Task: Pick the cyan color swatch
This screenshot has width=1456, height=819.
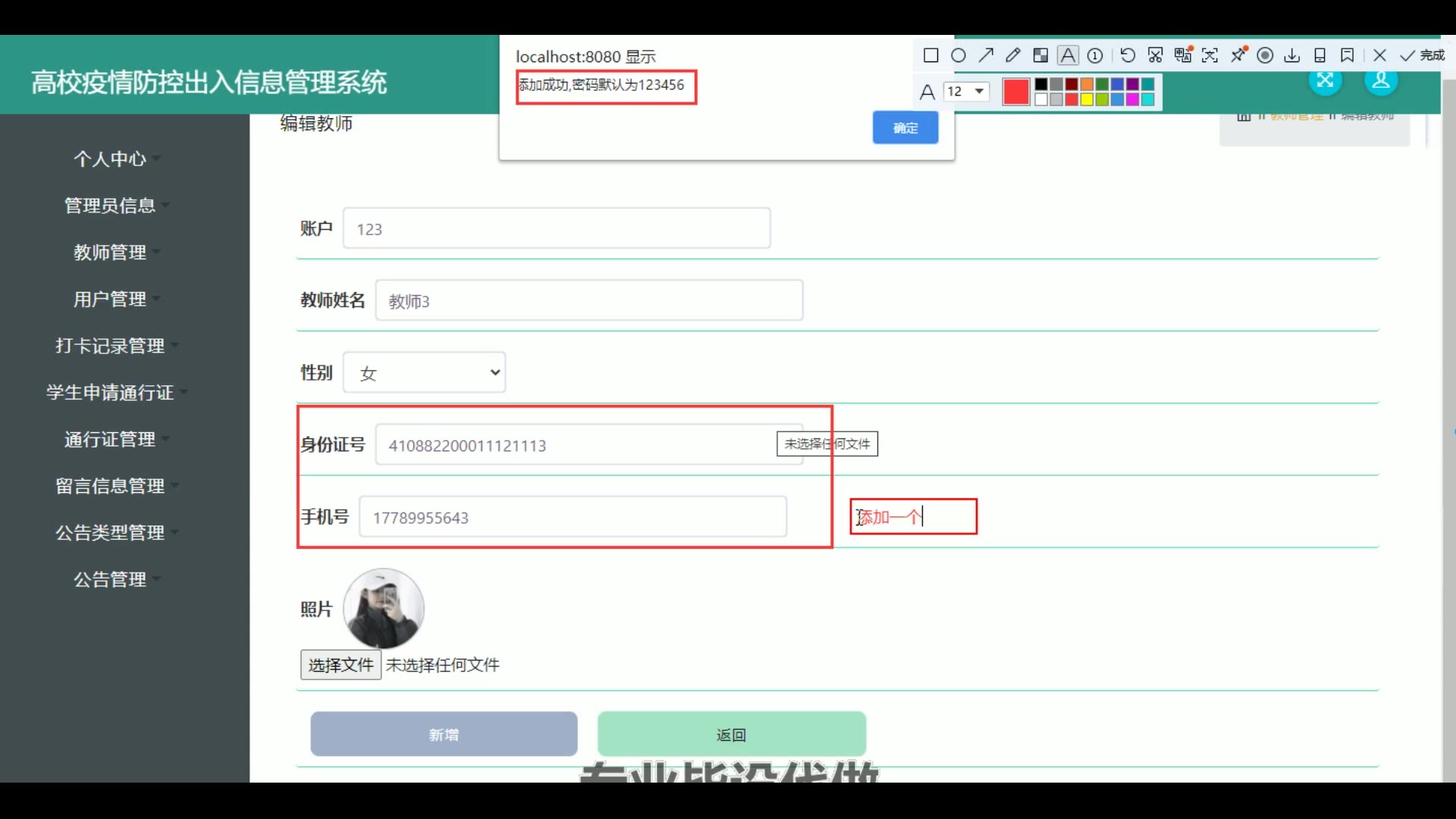Action: 1148,99
